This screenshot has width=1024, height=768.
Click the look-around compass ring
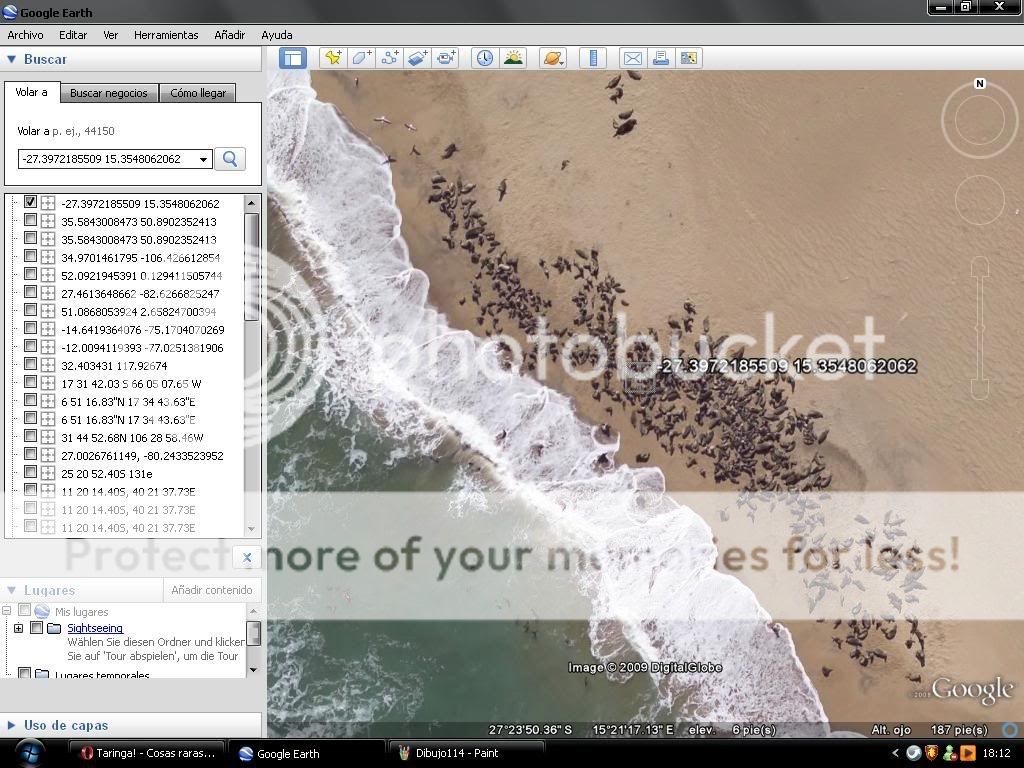[x=980, y=120]
